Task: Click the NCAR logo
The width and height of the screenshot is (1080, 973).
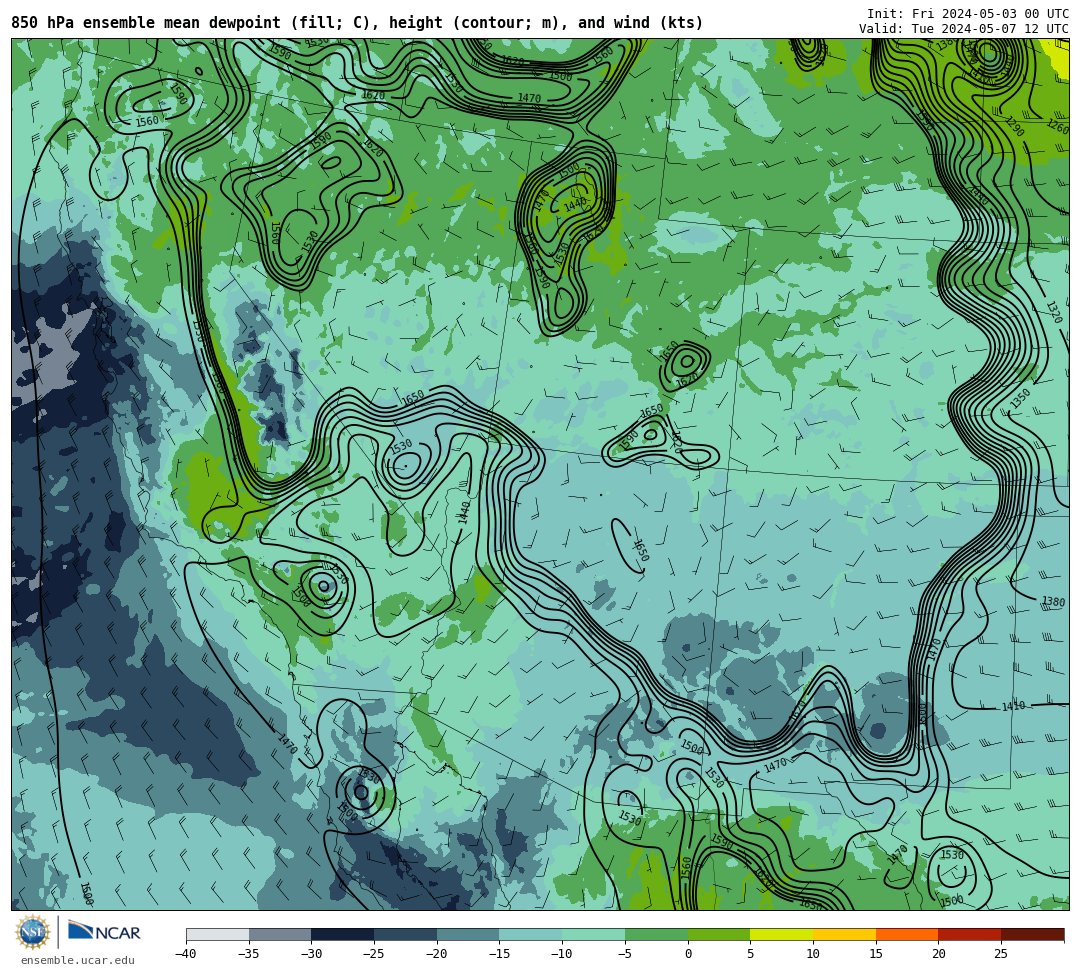Action: [x=105, y=932]
